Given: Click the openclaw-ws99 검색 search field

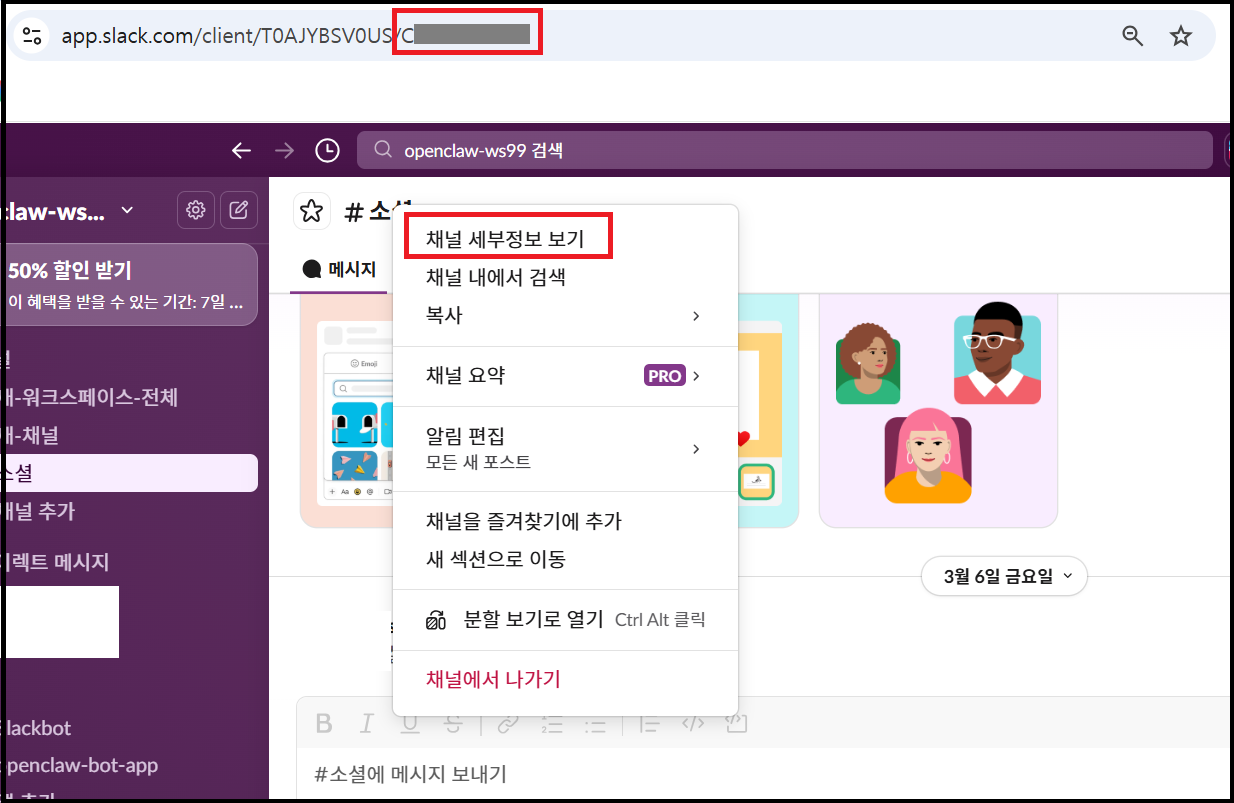Looking at the screenshot, I should 784,151.
